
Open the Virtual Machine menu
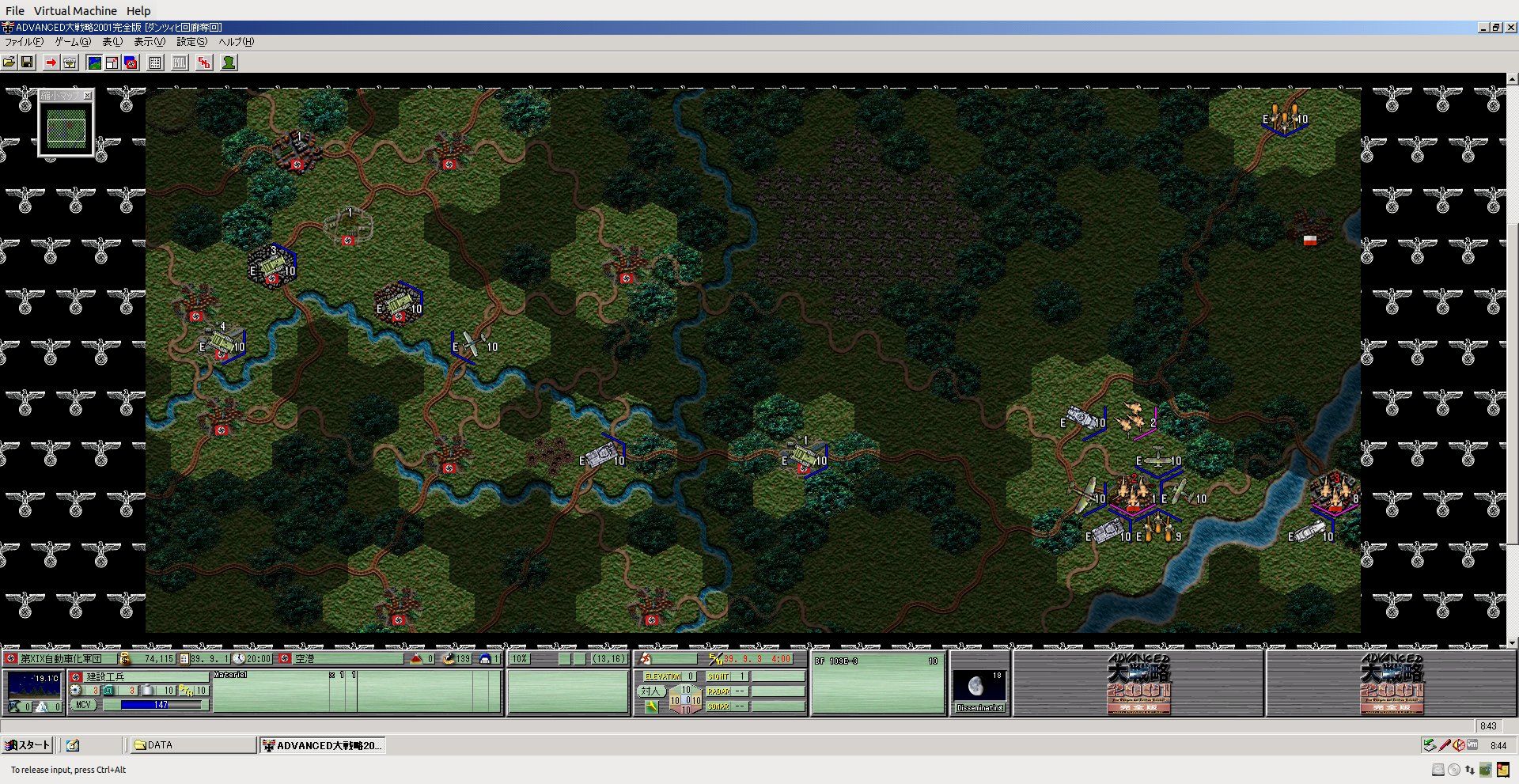pyautogui.click(x=75, y=11)
